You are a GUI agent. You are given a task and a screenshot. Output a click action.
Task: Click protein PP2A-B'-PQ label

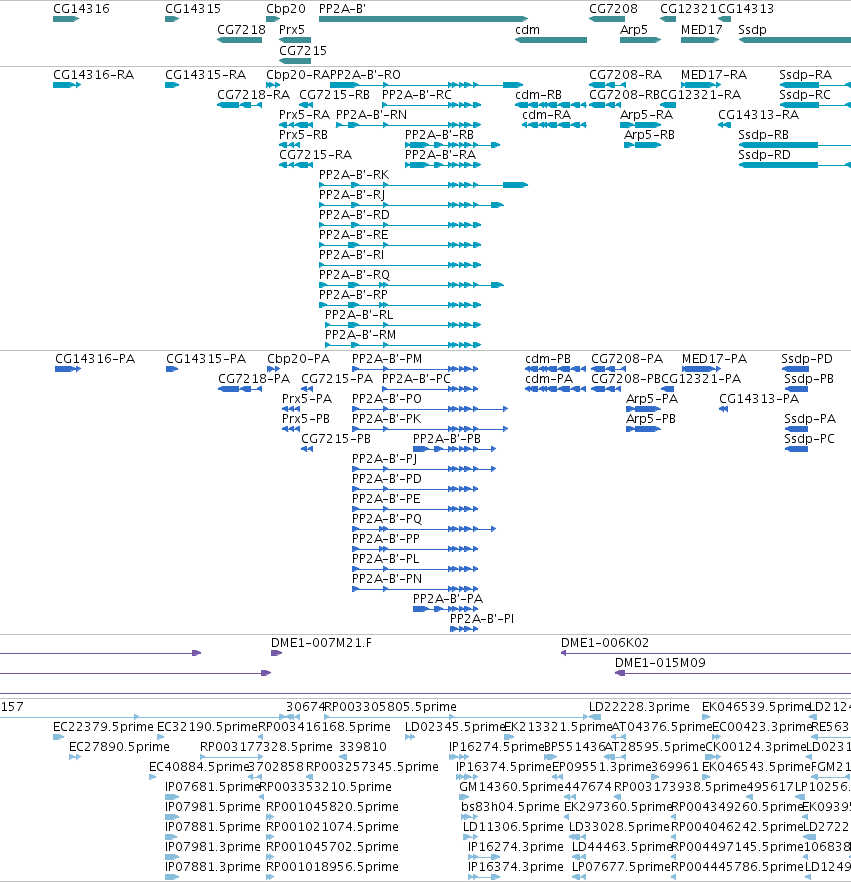tap(387, 519)
